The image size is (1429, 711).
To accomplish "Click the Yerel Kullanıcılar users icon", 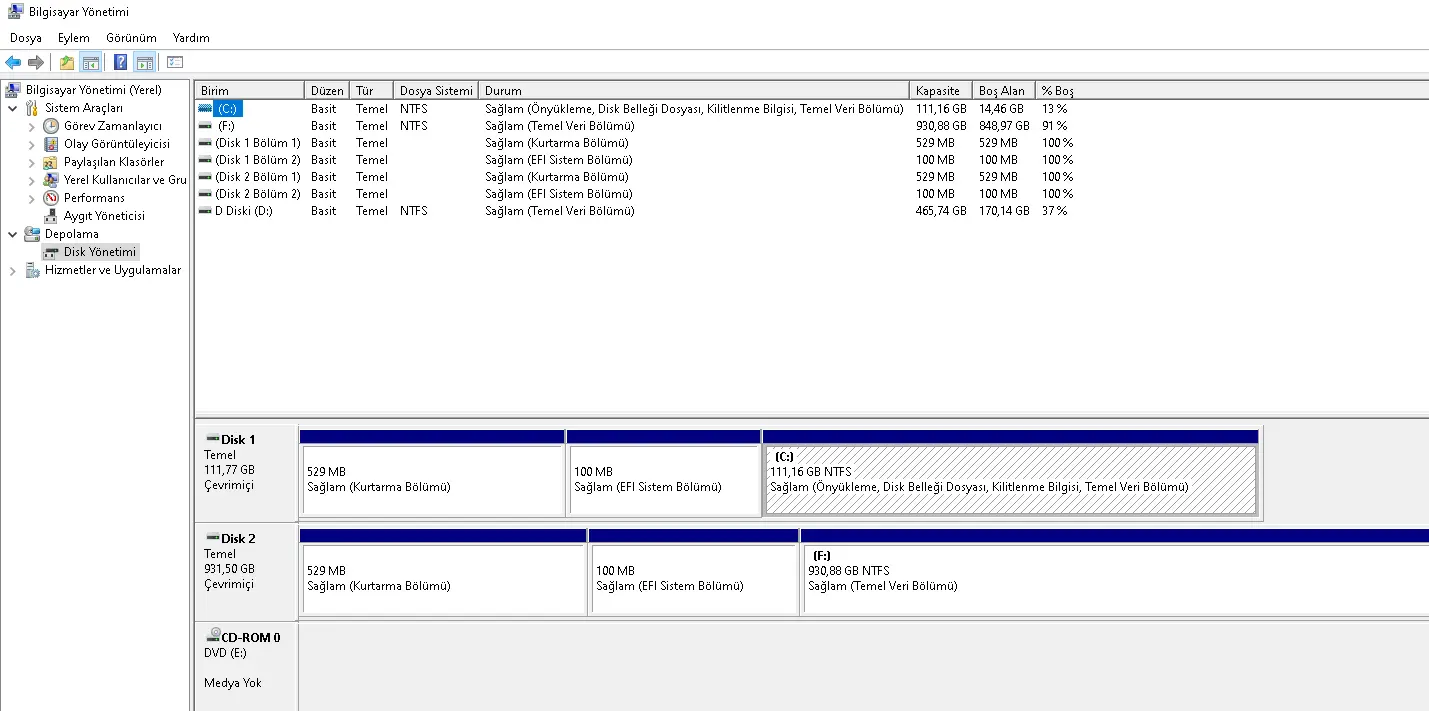I will pos(51,180).
